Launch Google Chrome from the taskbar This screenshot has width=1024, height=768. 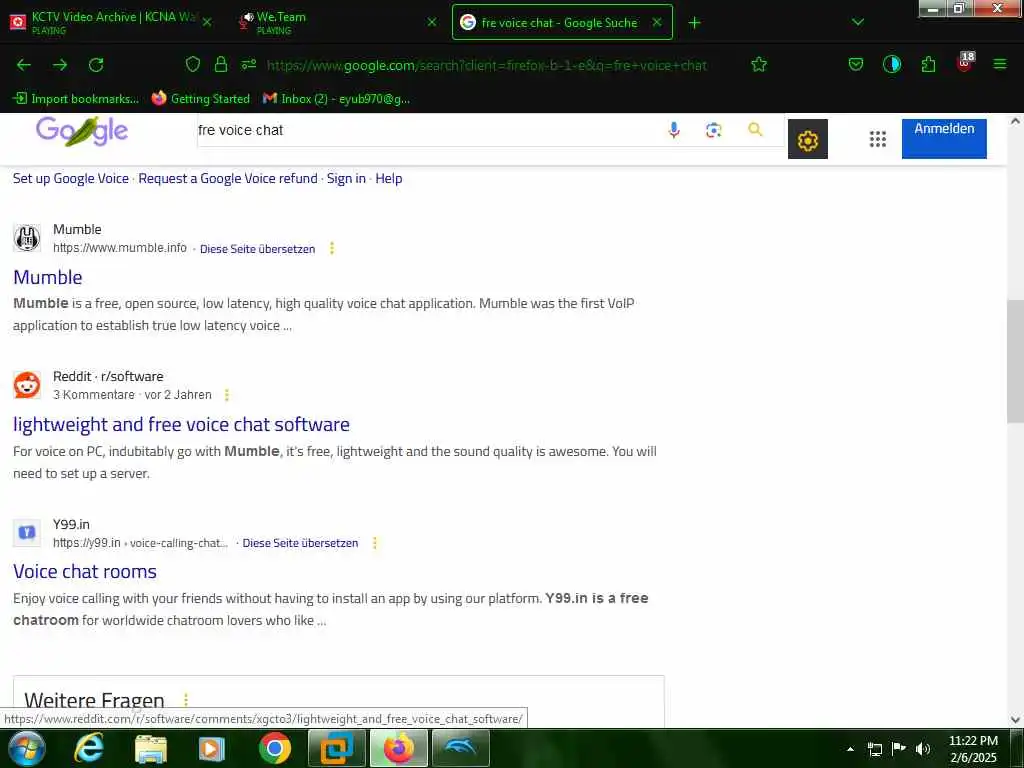274,748
